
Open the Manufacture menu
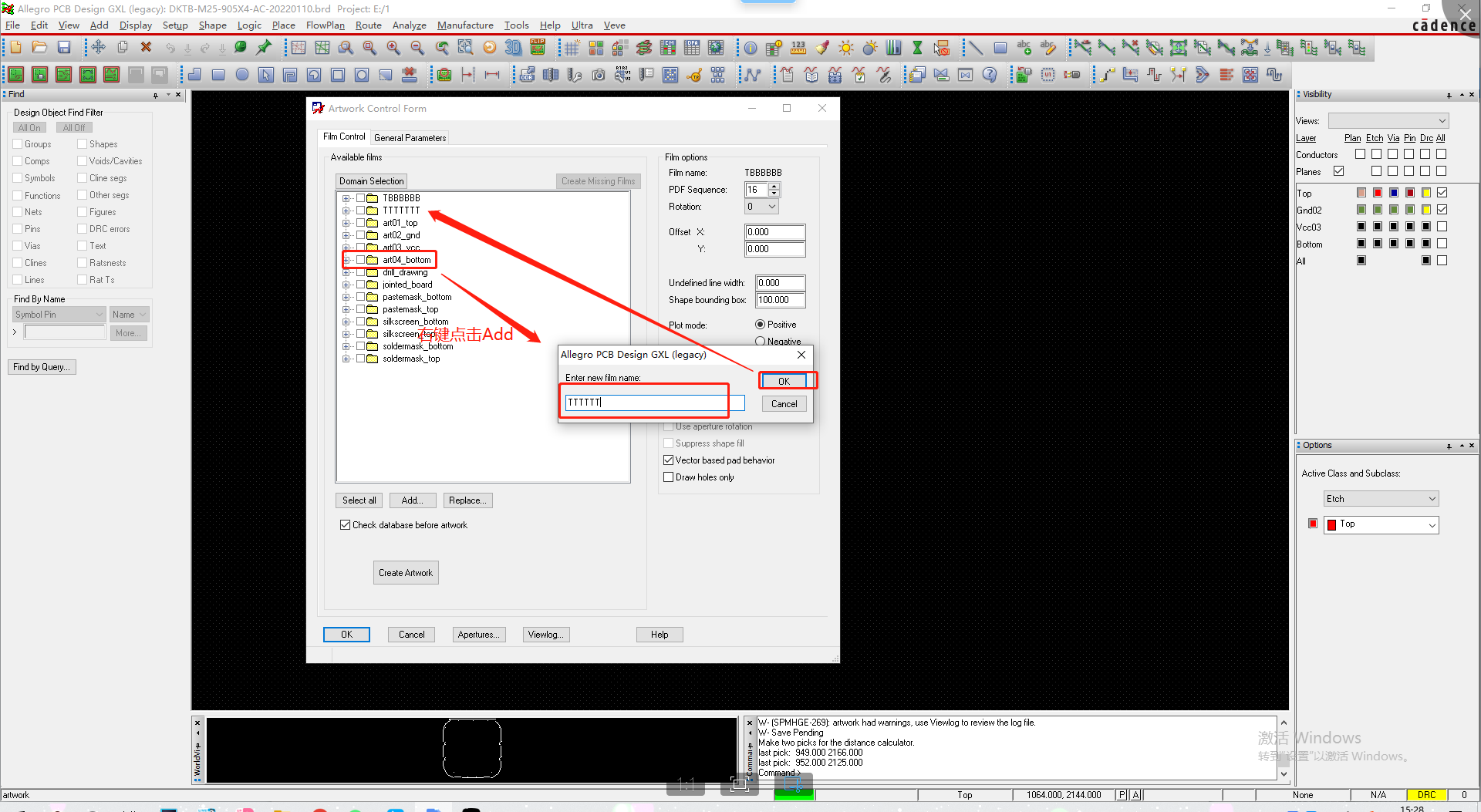(x=465, y=25)
